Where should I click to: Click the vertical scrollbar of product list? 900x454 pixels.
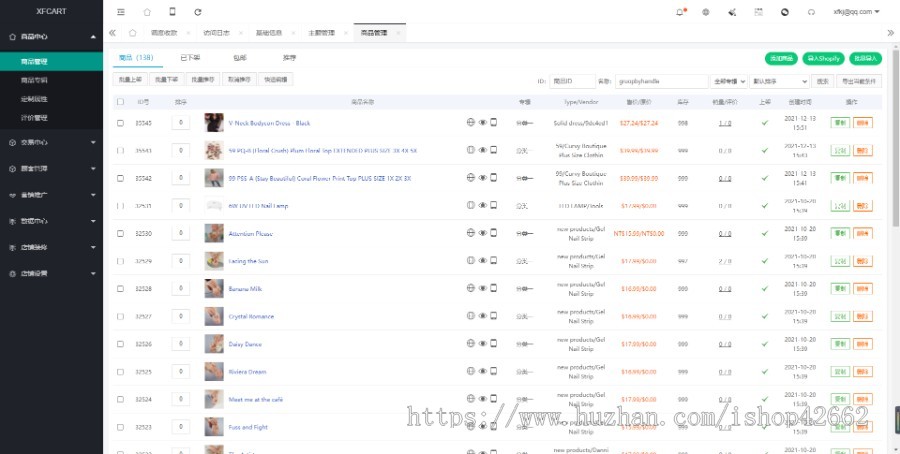(x=895, y=138)
